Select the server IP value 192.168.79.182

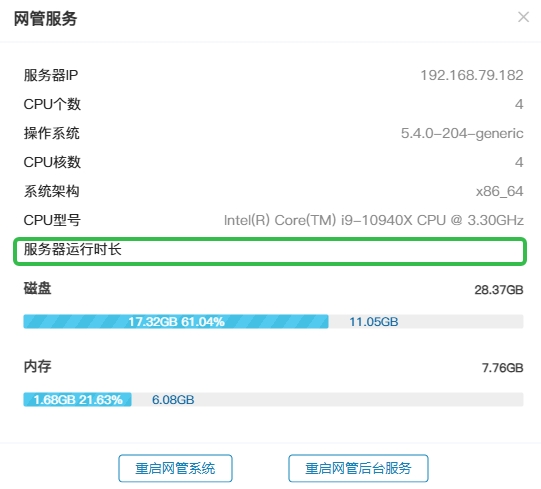tap(472, 75)
